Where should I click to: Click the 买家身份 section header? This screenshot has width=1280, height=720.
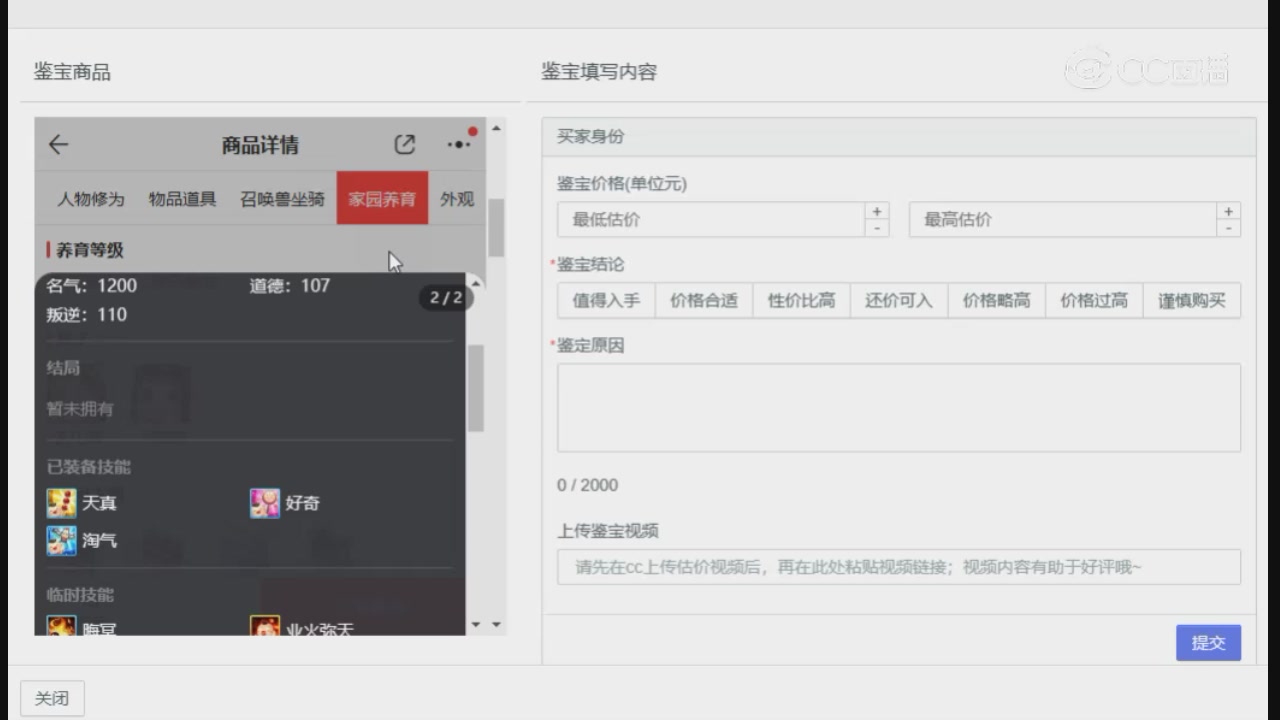tap(899, 137)
